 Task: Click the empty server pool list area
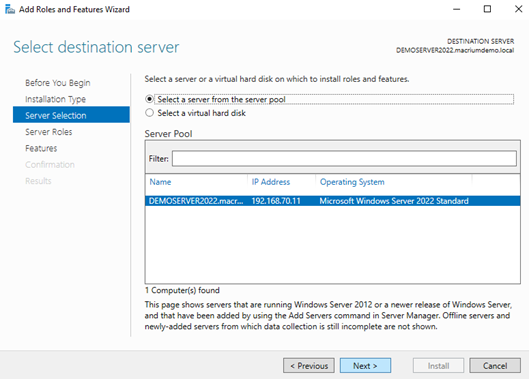[x=333, y=245]
